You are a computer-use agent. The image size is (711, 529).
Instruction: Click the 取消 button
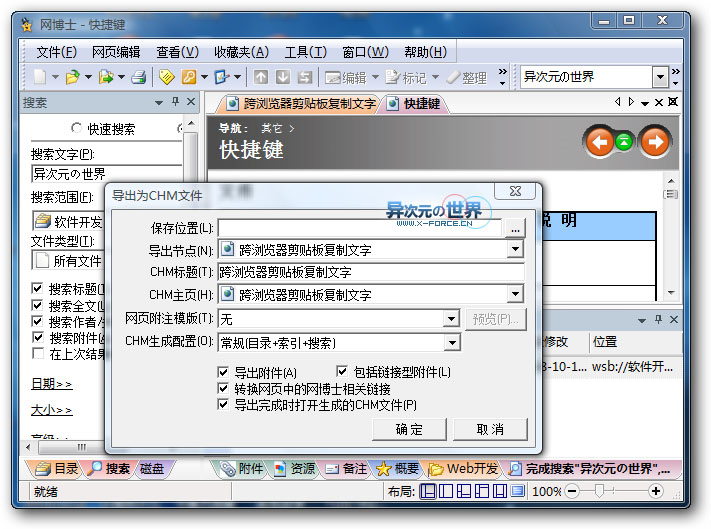pos(490,429)
